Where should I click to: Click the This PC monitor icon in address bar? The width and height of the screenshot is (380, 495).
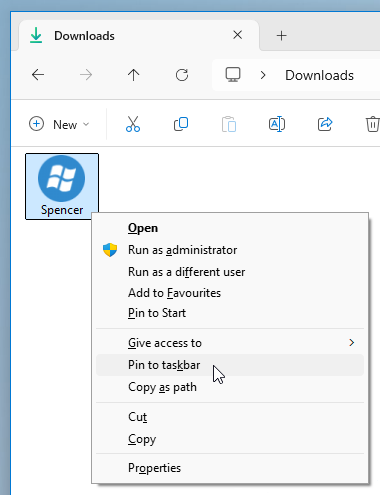point(233,75)
